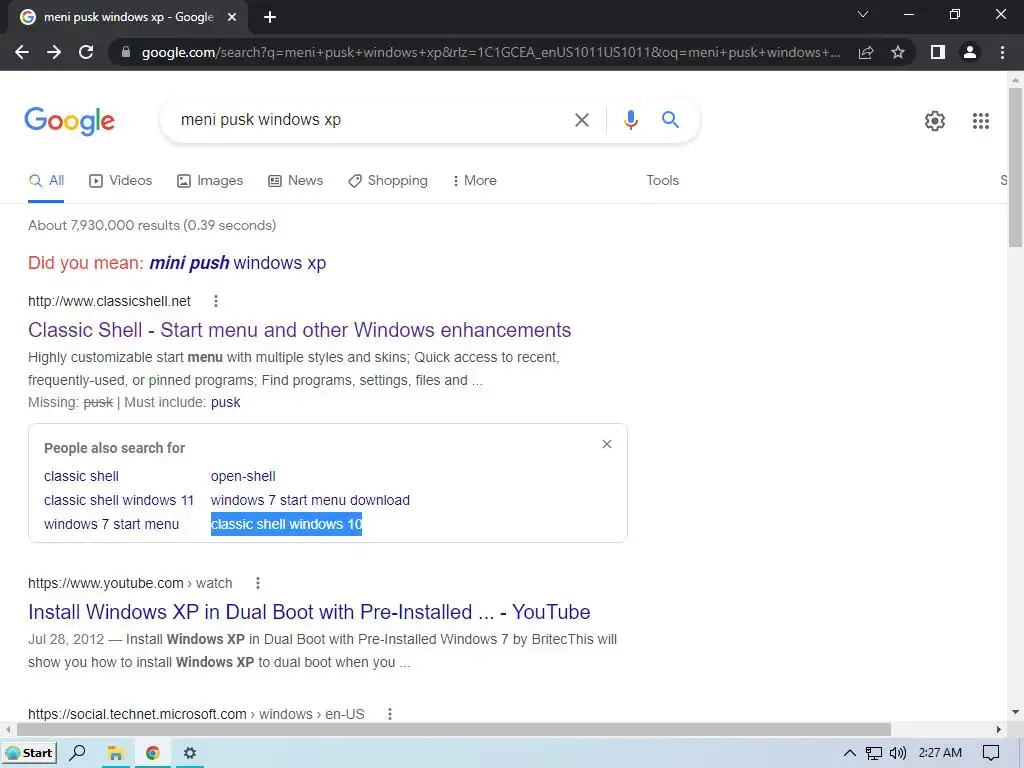This screenshot has width=1024, height=768.
Task: Click the scroll-right arrow of the horizontal scrollbar
Action: pos(999,729)
